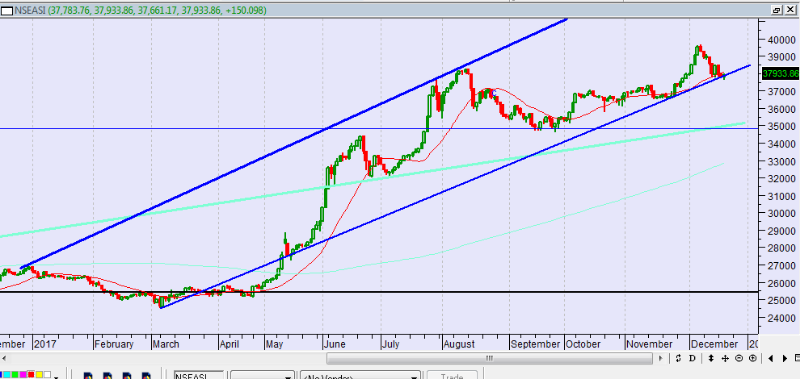
Task: Click the July label on time axis
Action: [x=390, y=344]
